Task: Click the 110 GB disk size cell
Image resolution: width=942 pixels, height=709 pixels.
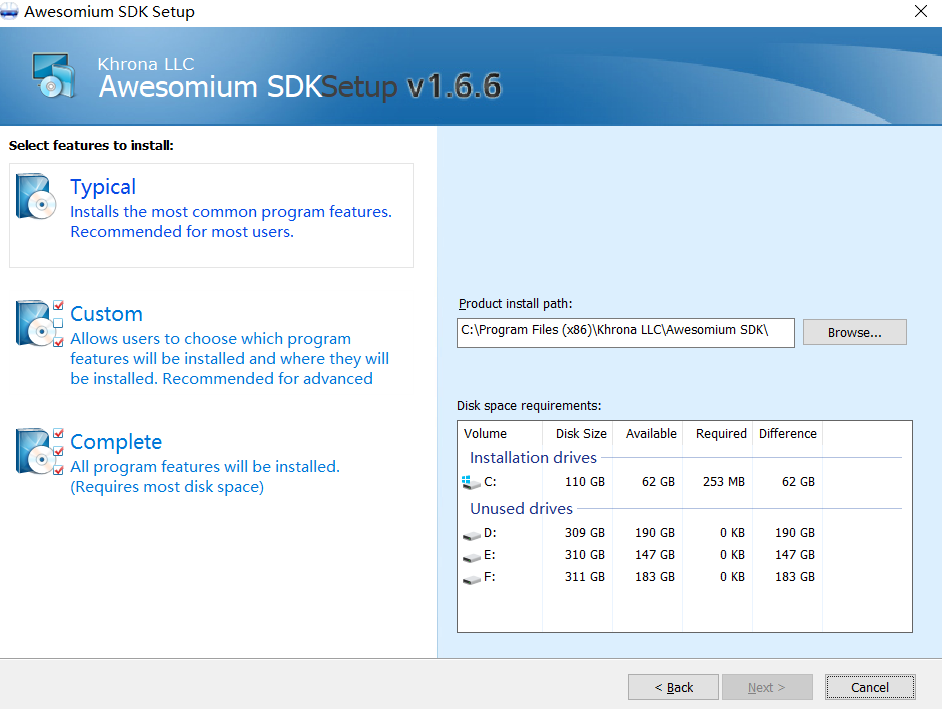Action: (585, 482)
